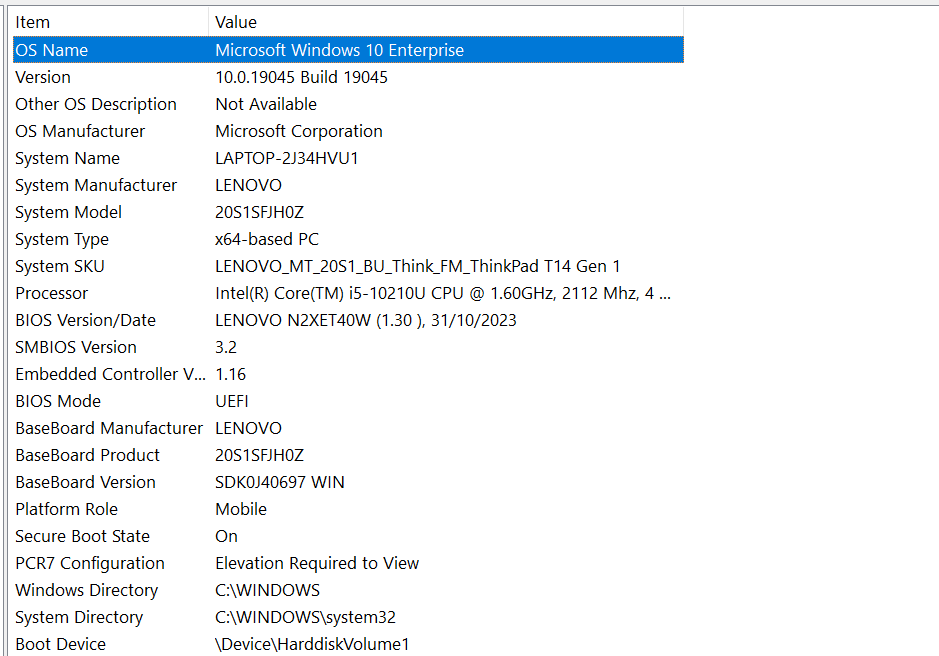Image resolution: width=939 pixels, height=656 pixels.
Task: Click the SMBIOS value '3.2'
Action: pyautogui.click(x=226, y=347)
